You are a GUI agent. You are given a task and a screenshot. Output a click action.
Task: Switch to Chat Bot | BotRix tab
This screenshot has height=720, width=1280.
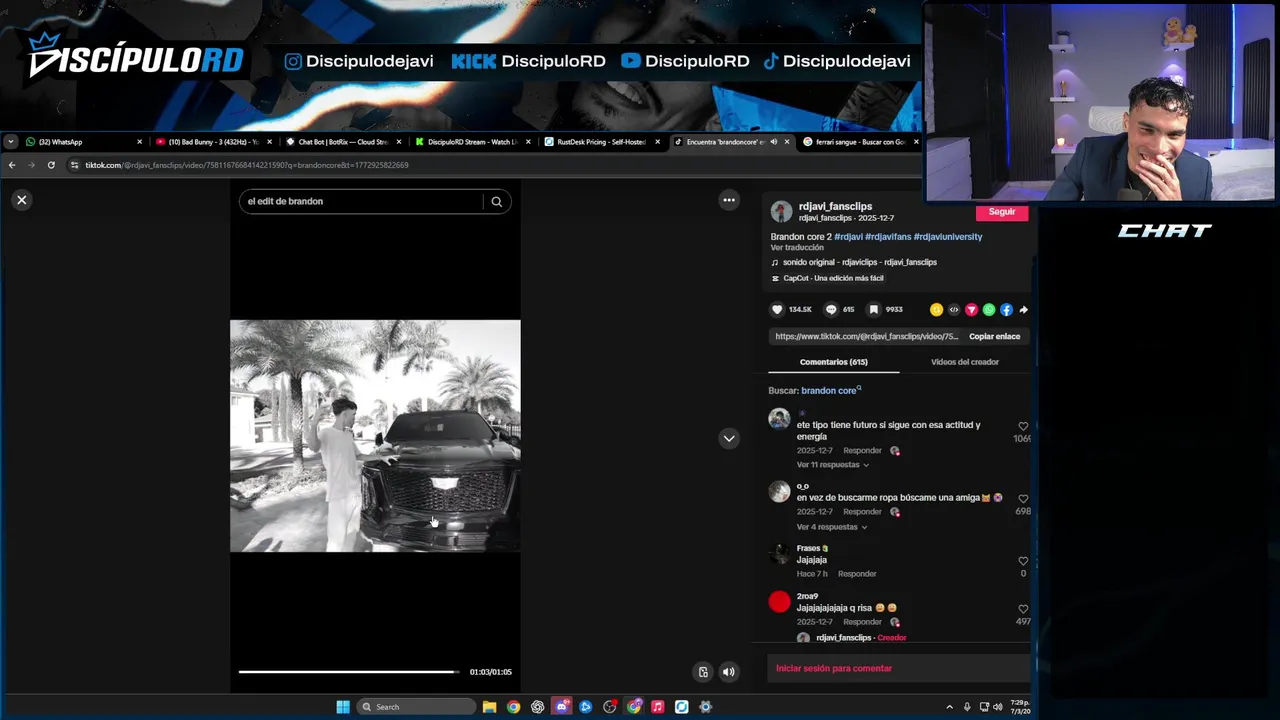pos(342,142)
